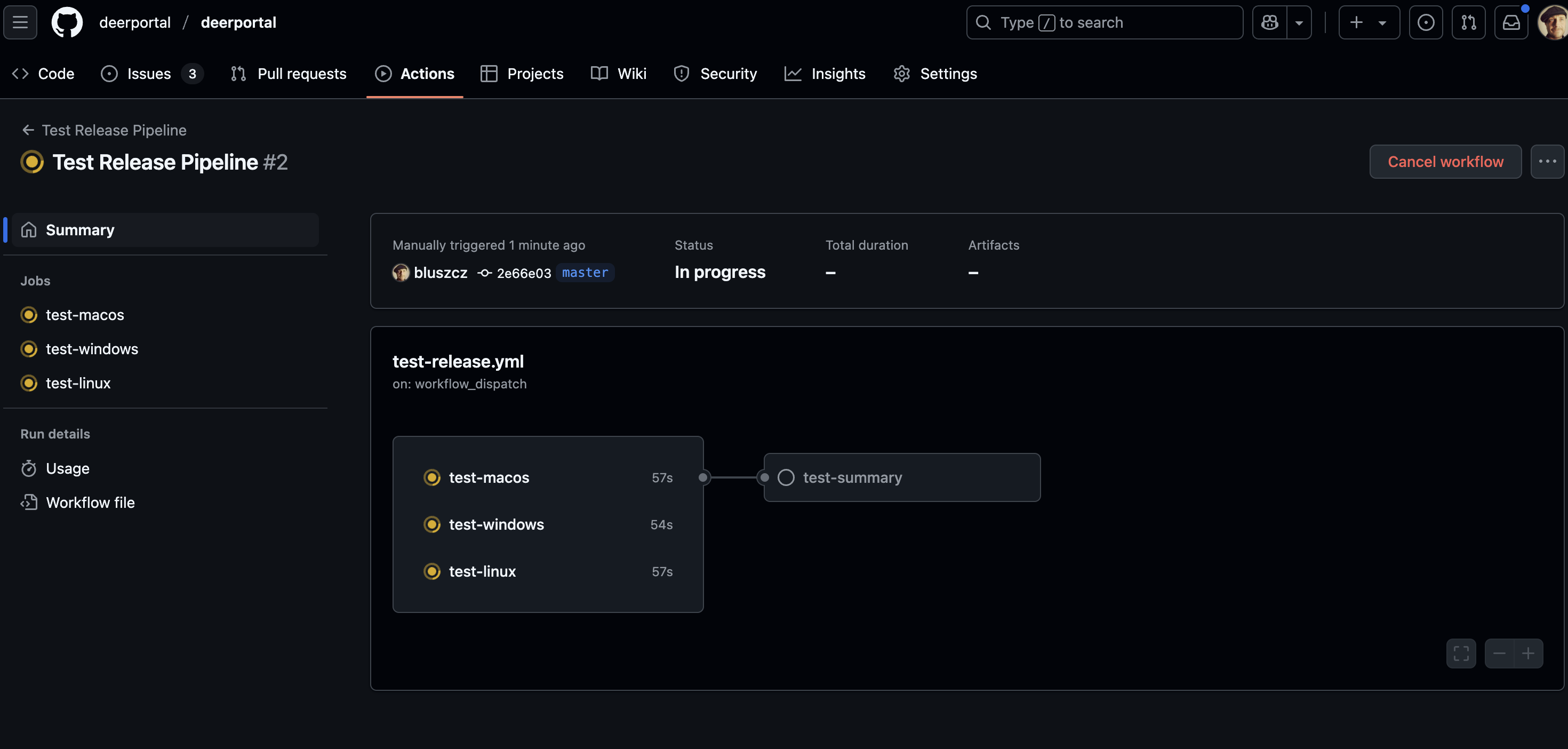Open test-windows job in workflow graph
Image resolution: width=1568 pixels, height=749 pixels.
click(548, 524)
